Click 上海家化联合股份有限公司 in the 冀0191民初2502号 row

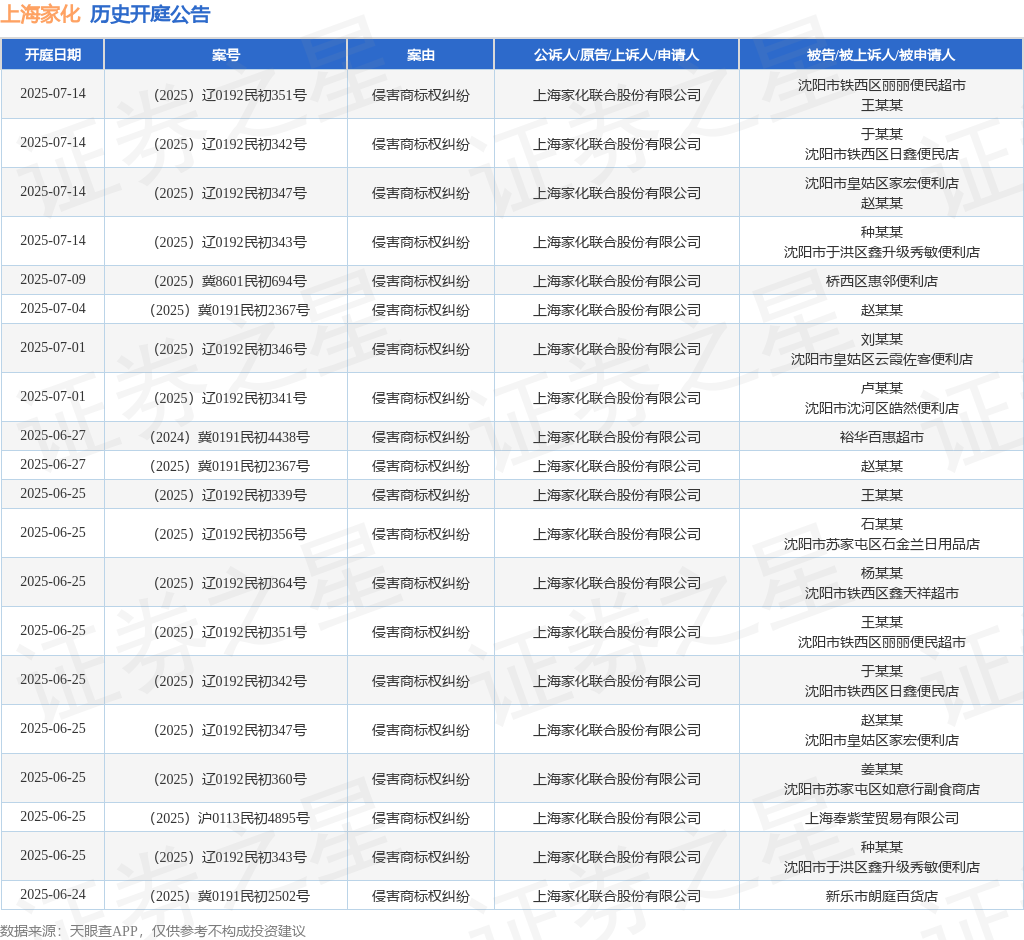(x=616, y=896)
